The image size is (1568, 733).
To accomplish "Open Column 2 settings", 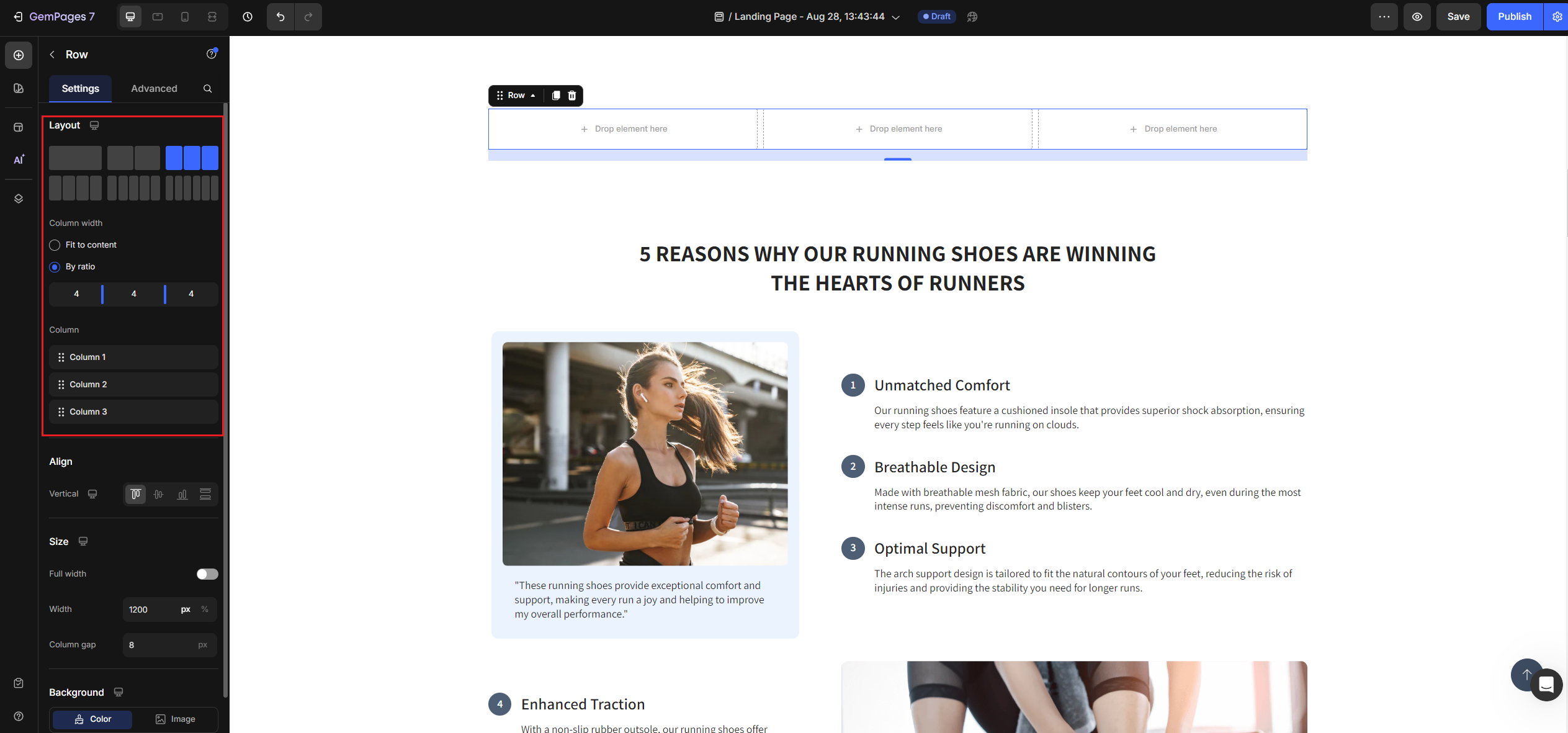I will [133, 385].
